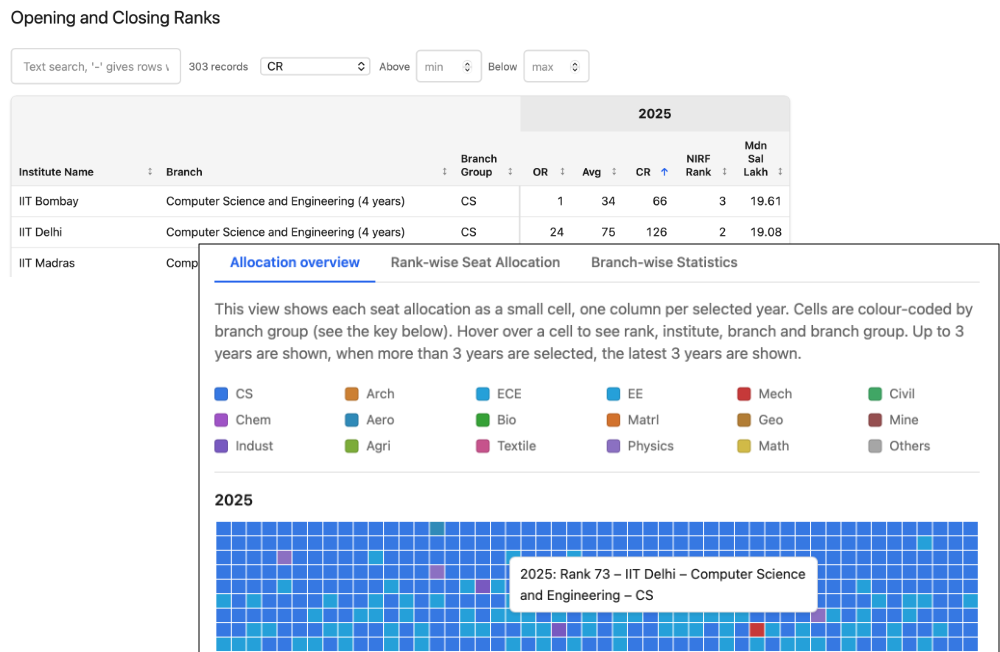This screenshot has height=652, width=1000.
Task: Click the text search input box
Action: [x=96, y=67]
